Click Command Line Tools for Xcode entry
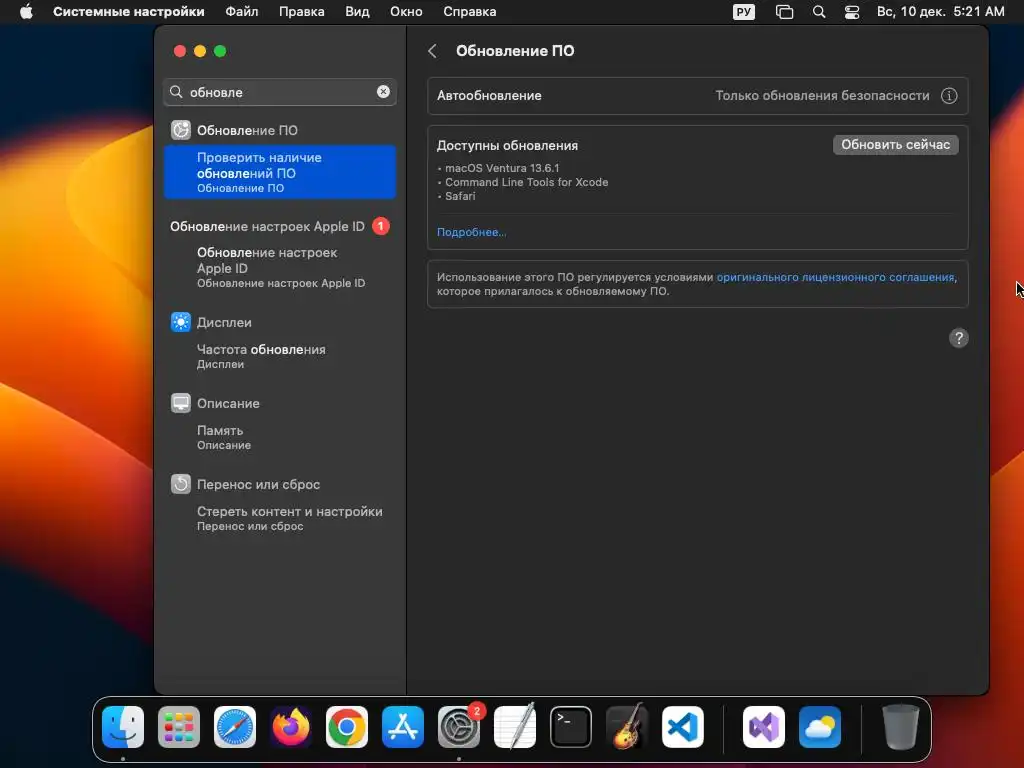 click(x=526, y=182)
